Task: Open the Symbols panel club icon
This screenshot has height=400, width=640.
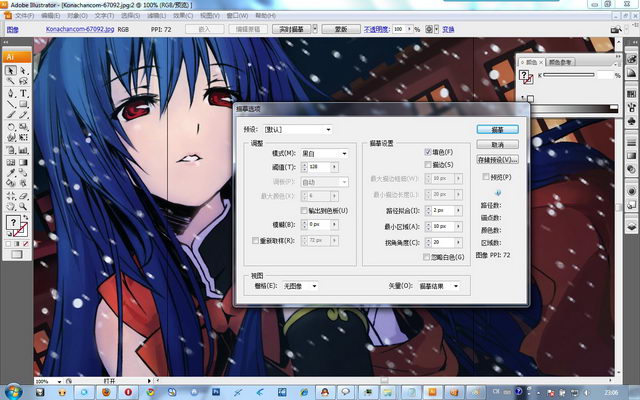Action: click(631, 122)
